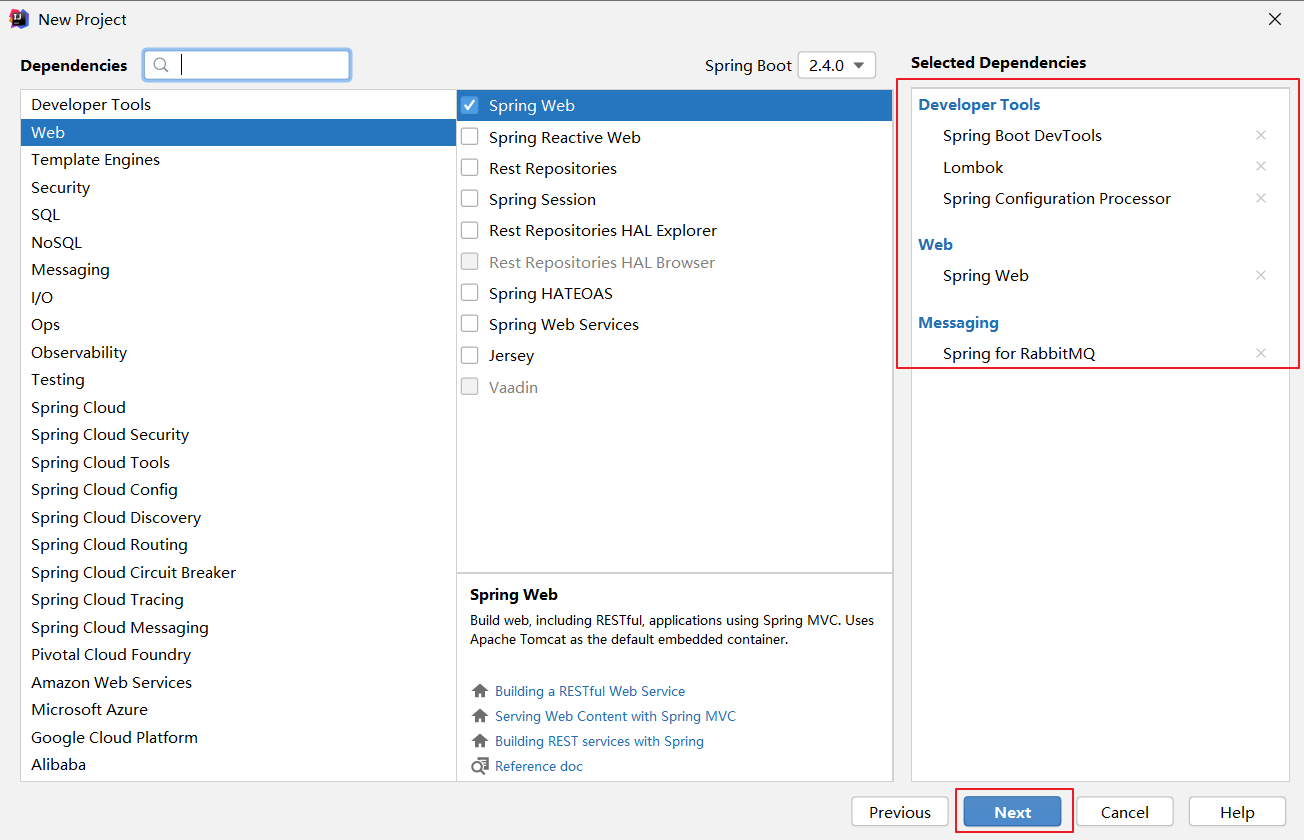The width and height of the screenshot is (1304, 840).
Task: Tick the Jersey checkbox
Action: click(470, 355)
